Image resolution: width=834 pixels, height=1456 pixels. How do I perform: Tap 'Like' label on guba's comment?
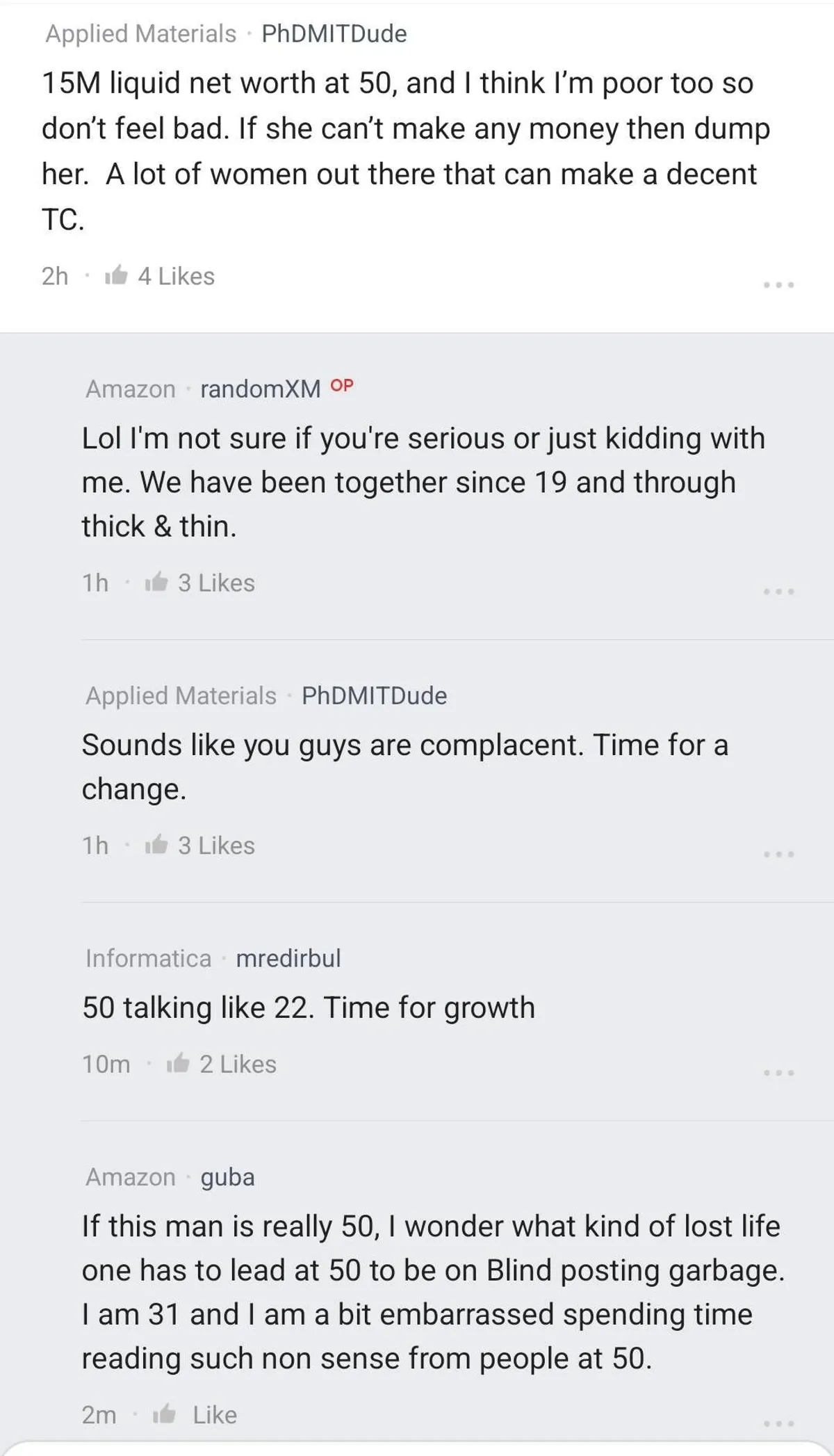pyautogui.click(x=215, y=1414)
